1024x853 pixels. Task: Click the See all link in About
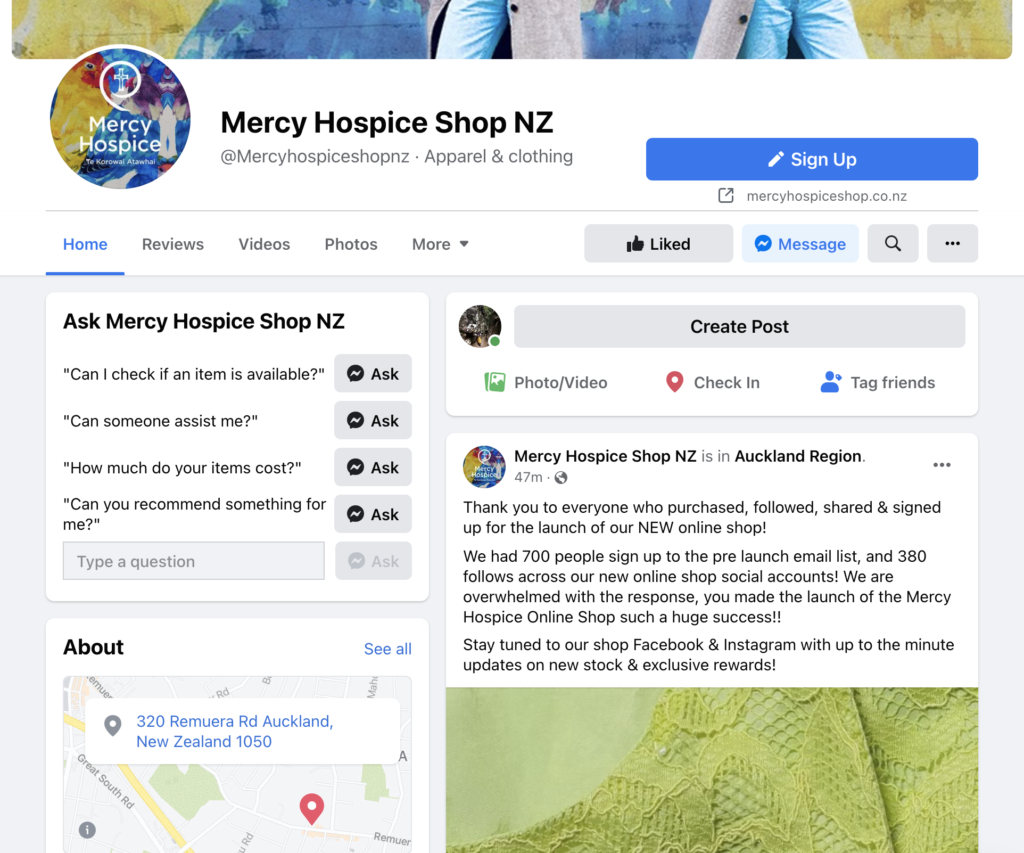(387, 649)
